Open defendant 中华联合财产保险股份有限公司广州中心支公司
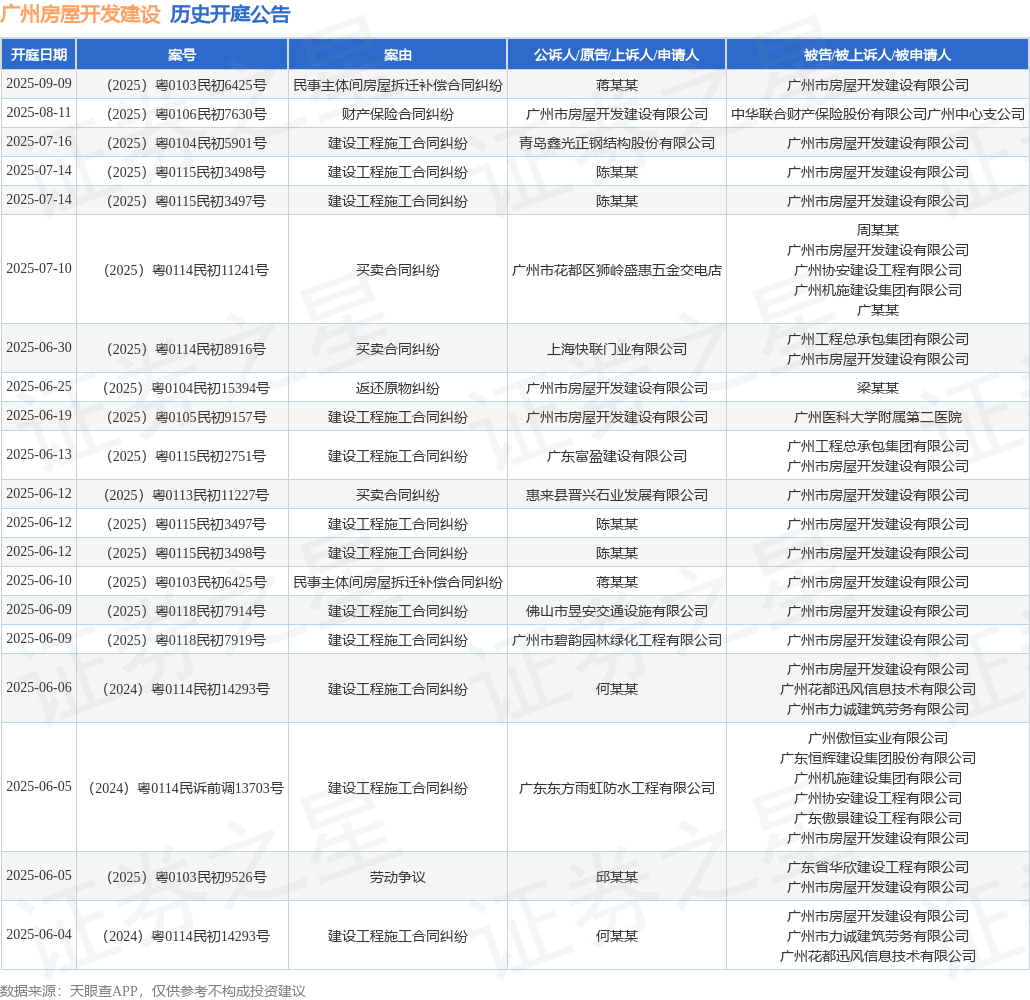 click(877, 114)
